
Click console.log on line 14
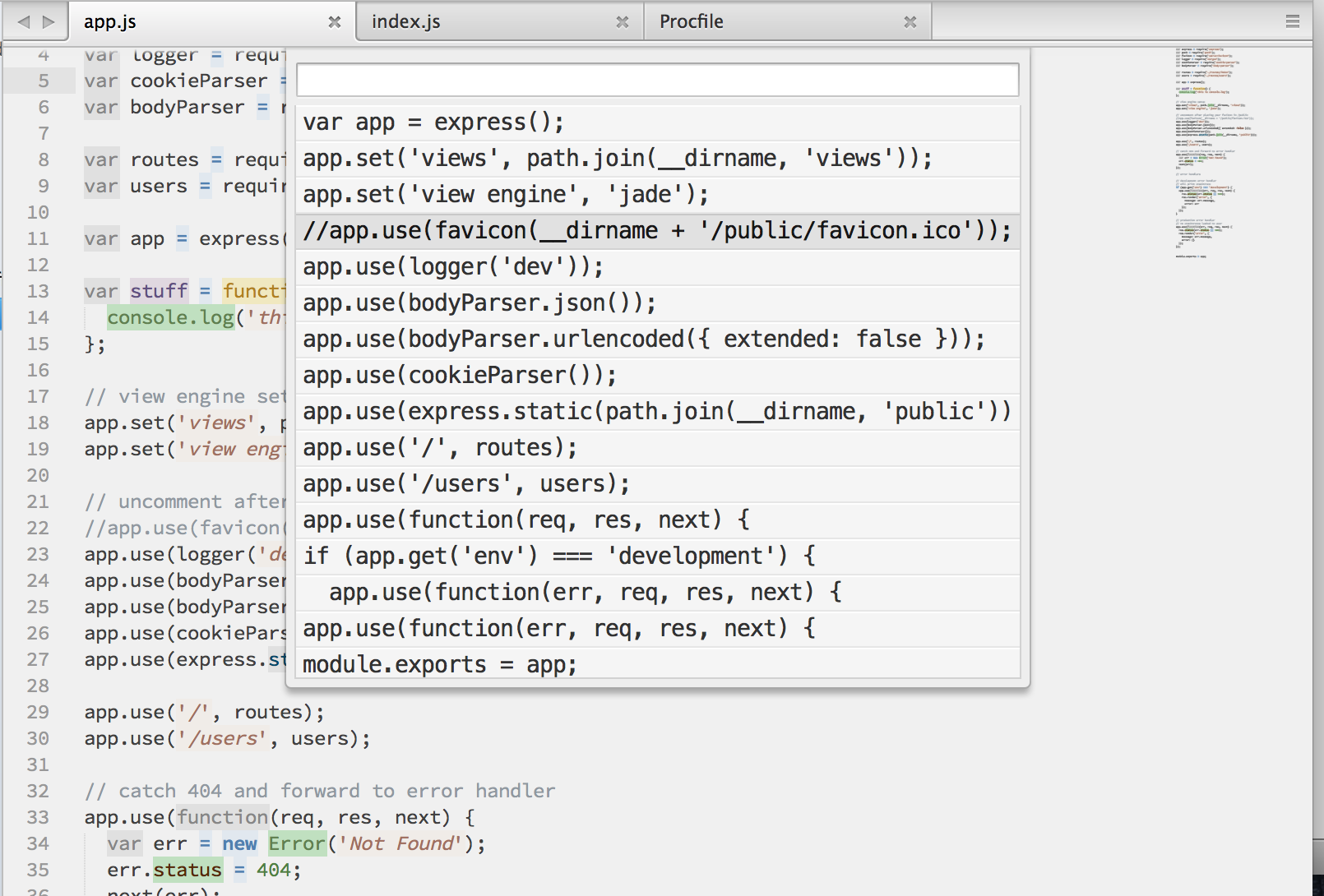click(x=170, y=317)
